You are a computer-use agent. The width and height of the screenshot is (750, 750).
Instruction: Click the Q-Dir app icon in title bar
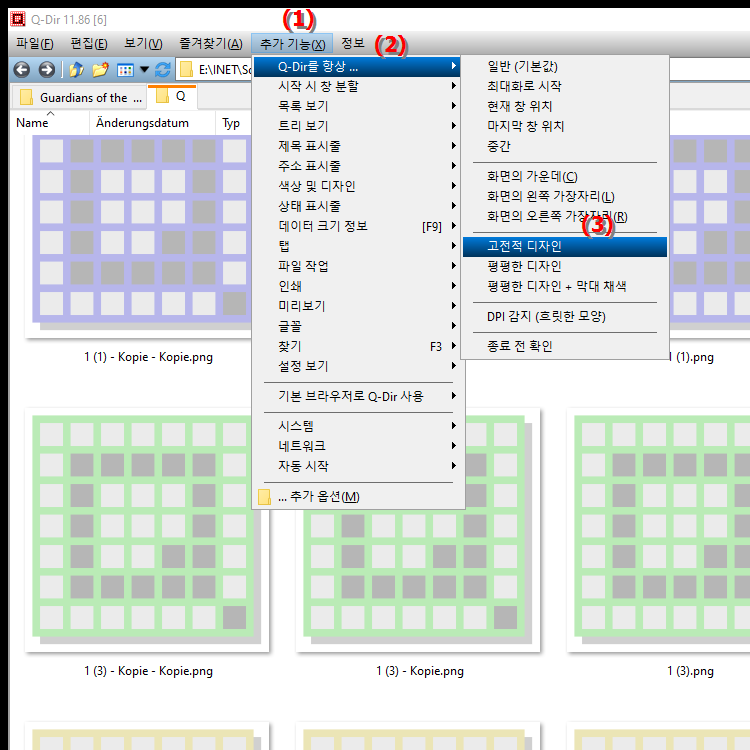[x=18, y=19]
